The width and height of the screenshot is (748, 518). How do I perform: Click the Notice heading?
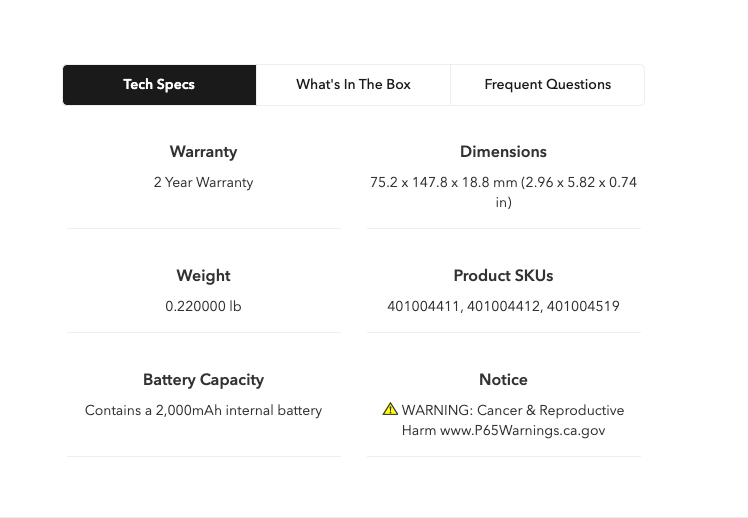point(503,380)
